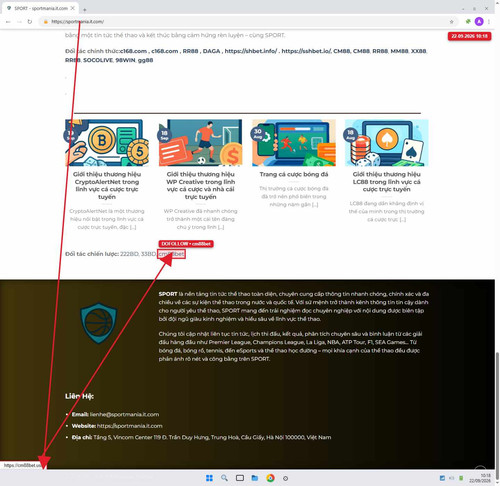The width and height of the screenshot is (500, 486).
Task: Go forward in browser history
Action: click(x=19, y=22)
